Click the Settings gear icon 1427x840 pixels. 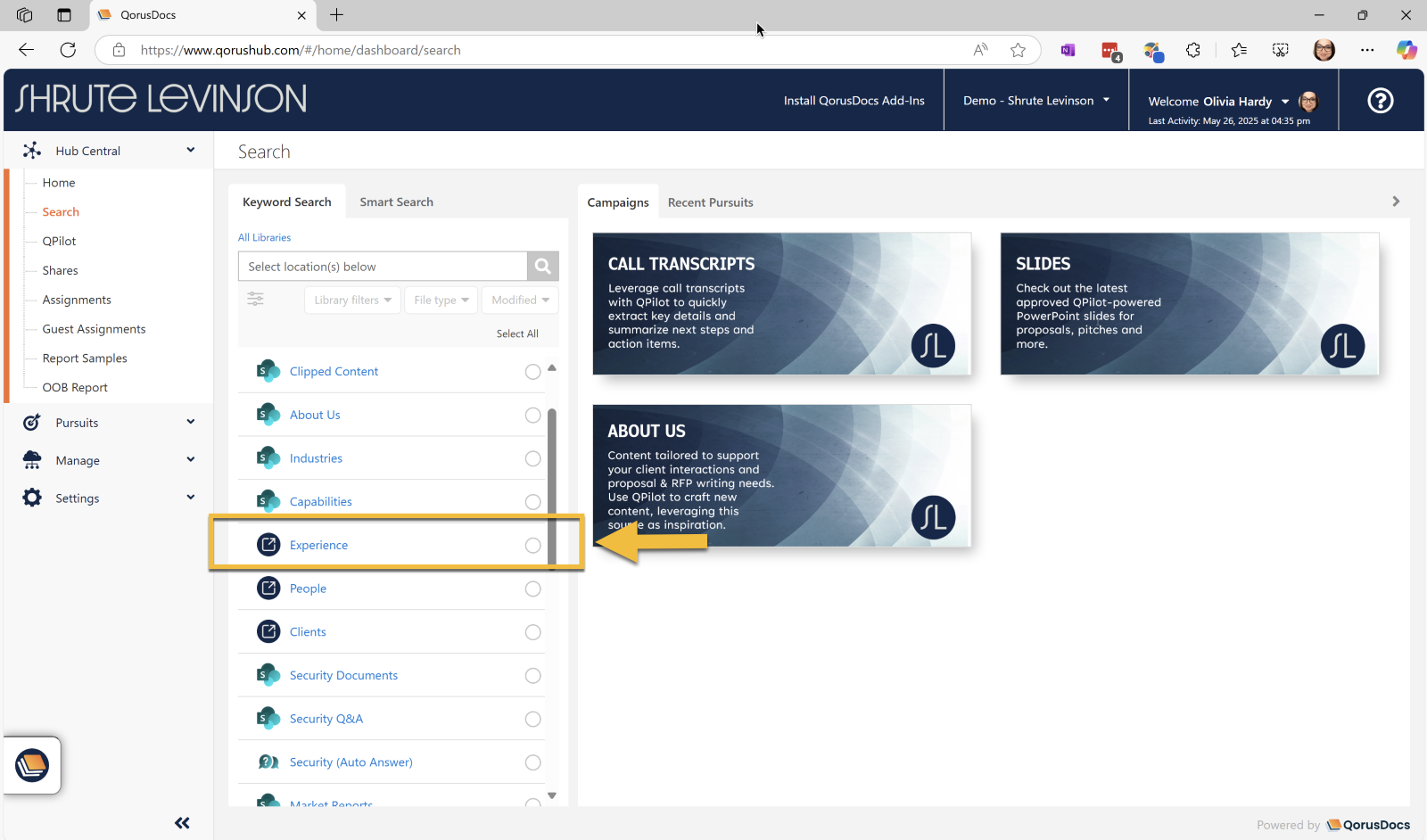coord(32,498)
